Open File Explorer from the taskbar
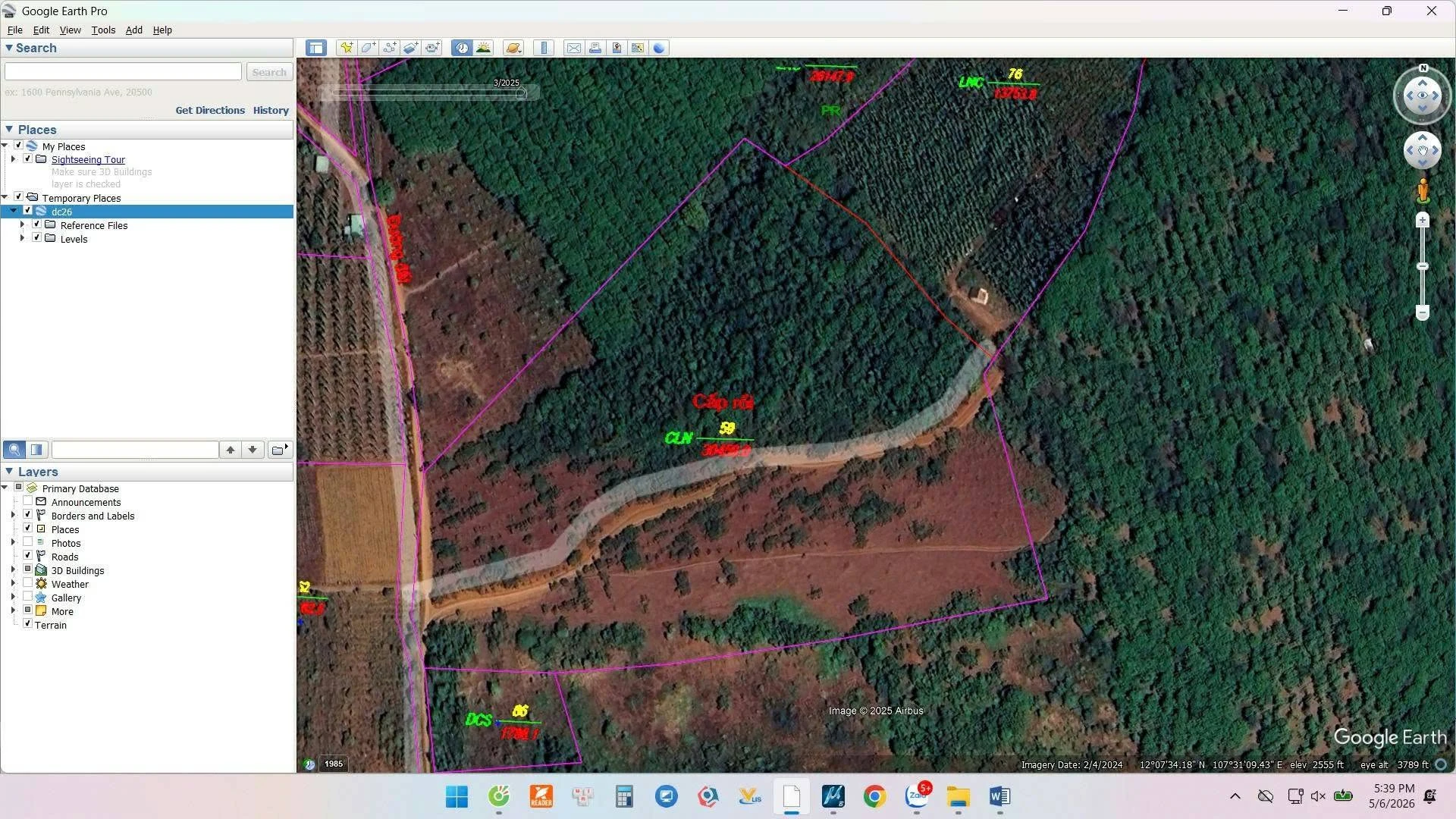 [958, 796]
